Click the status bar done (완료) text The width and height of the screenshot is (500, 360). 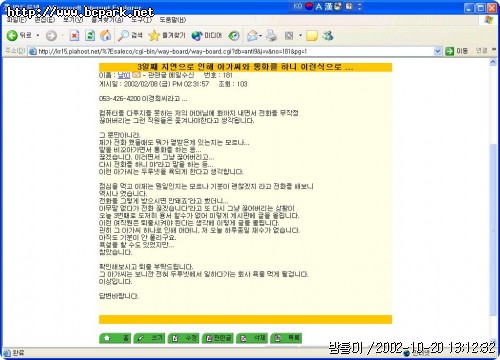18,353
